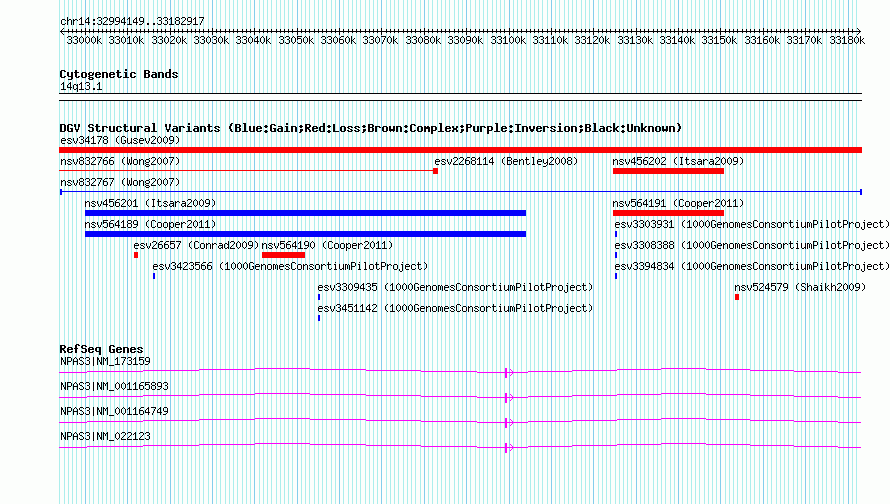
Task: Click the NPAS3|NM_173159 gene label
Action: [x=105, y=362]
